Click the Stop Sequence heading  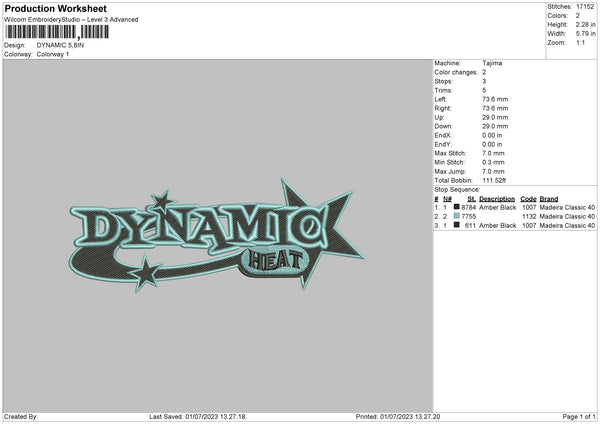pyautogui.click(x=457, y=188)
